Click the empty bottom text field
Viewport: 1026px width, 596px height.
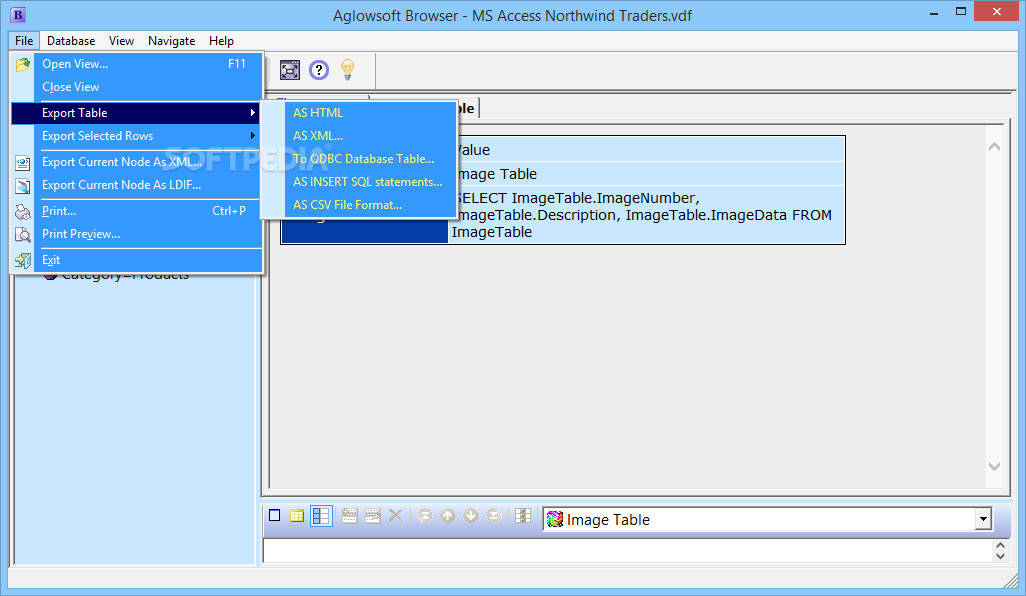(628, 550)
